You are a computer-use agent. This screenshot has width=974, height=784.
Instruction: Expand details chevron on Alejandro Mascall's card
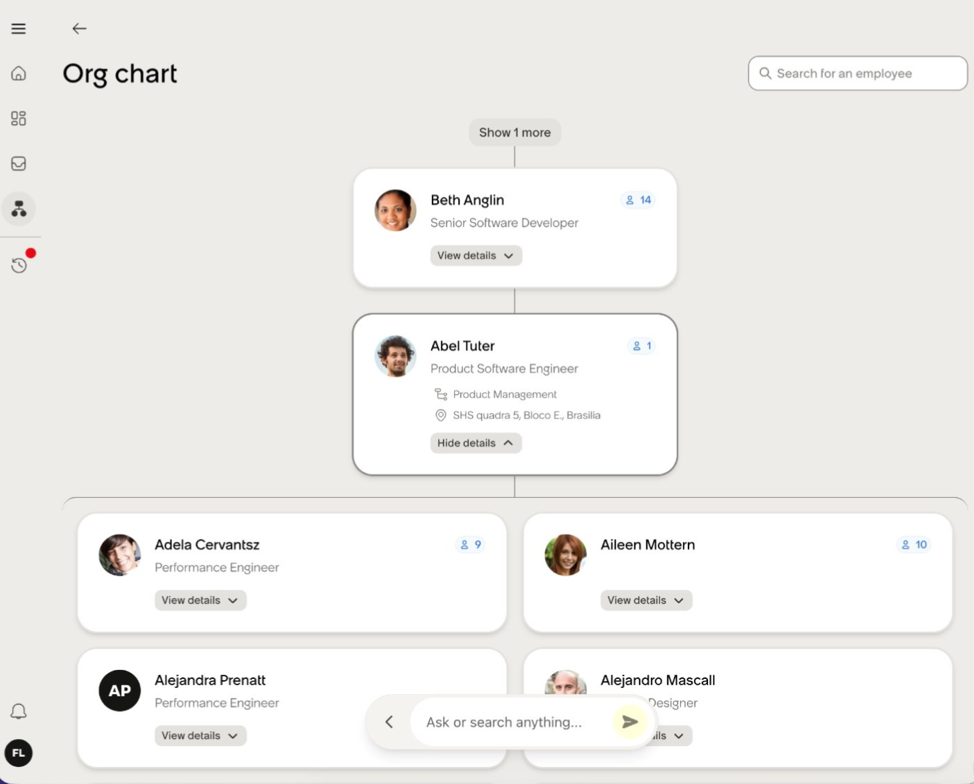(x=679, y=736)
